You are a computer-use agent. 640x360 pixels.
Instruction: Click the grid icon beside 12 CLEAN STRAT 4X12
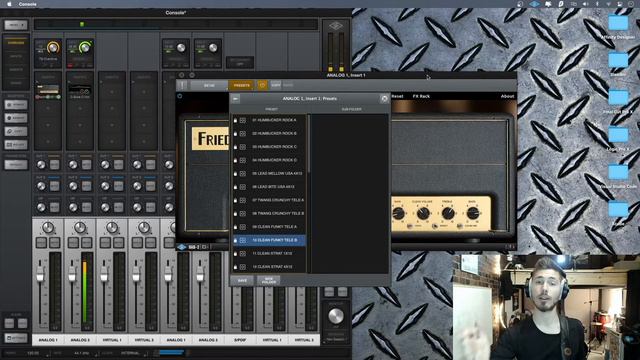243,267
